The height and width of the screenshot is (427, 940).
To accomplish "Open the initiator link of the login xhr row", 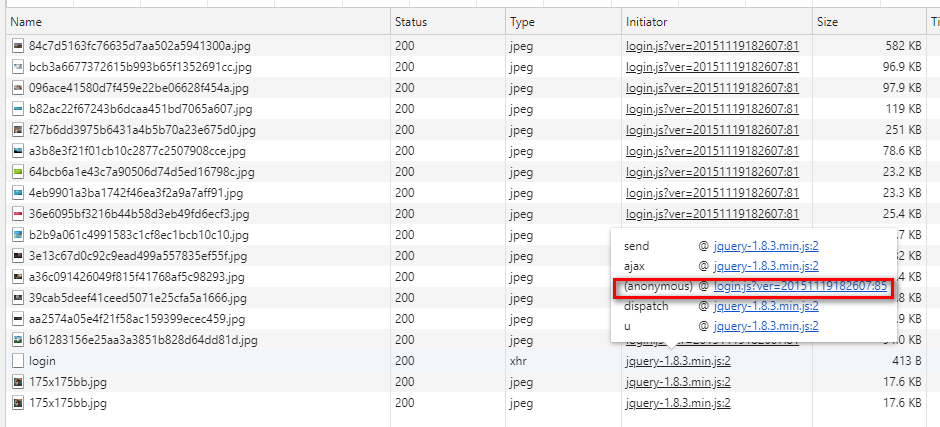I will click(678, 361).
